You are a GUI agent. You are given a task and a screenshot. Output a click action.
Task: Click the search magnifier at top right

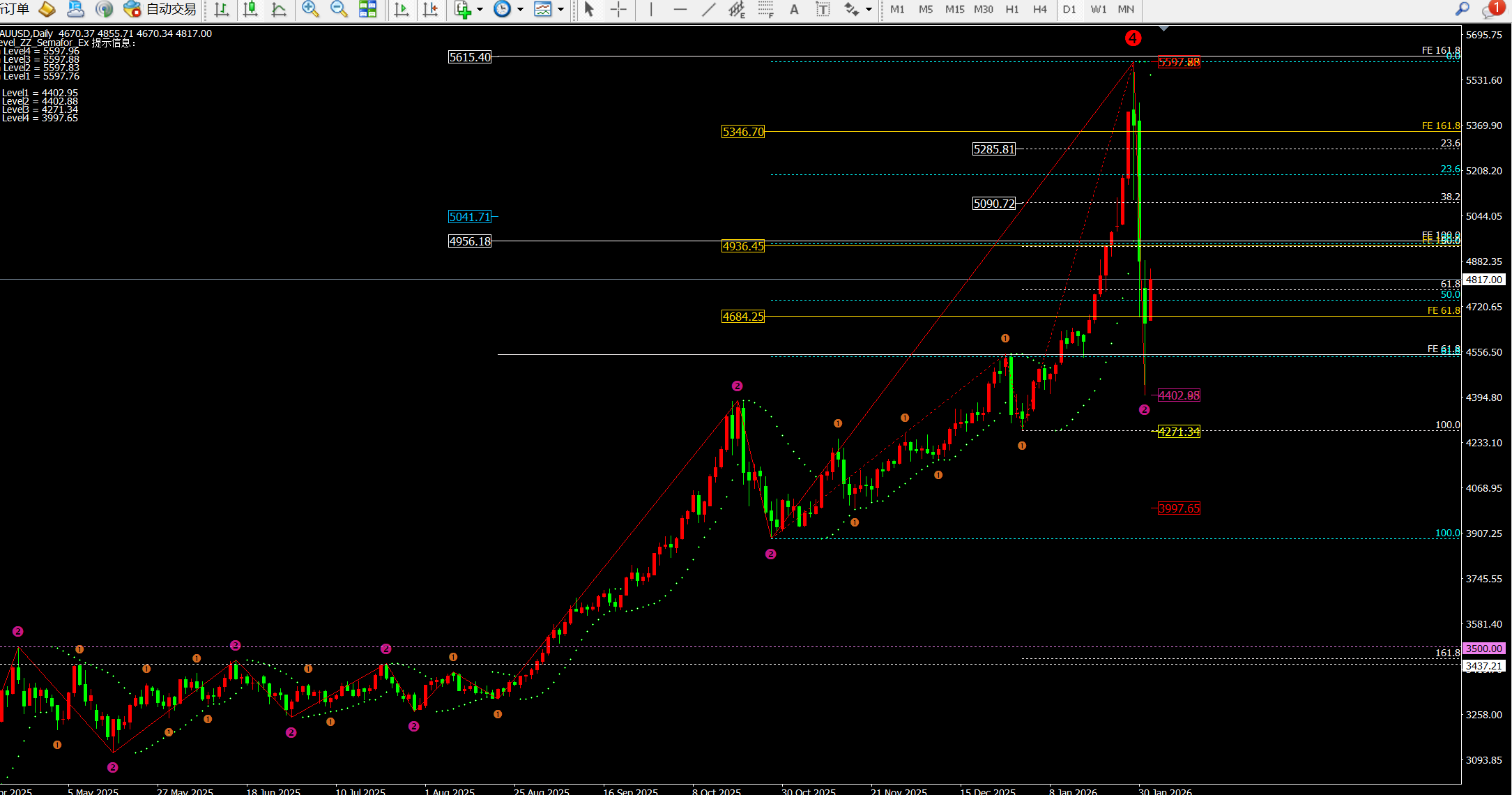coord(1462,9)
